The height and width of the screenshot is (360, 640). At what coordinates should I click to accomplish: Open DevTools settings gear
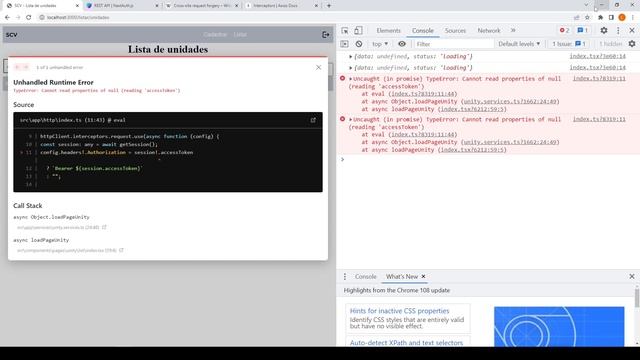coord(604,31)
